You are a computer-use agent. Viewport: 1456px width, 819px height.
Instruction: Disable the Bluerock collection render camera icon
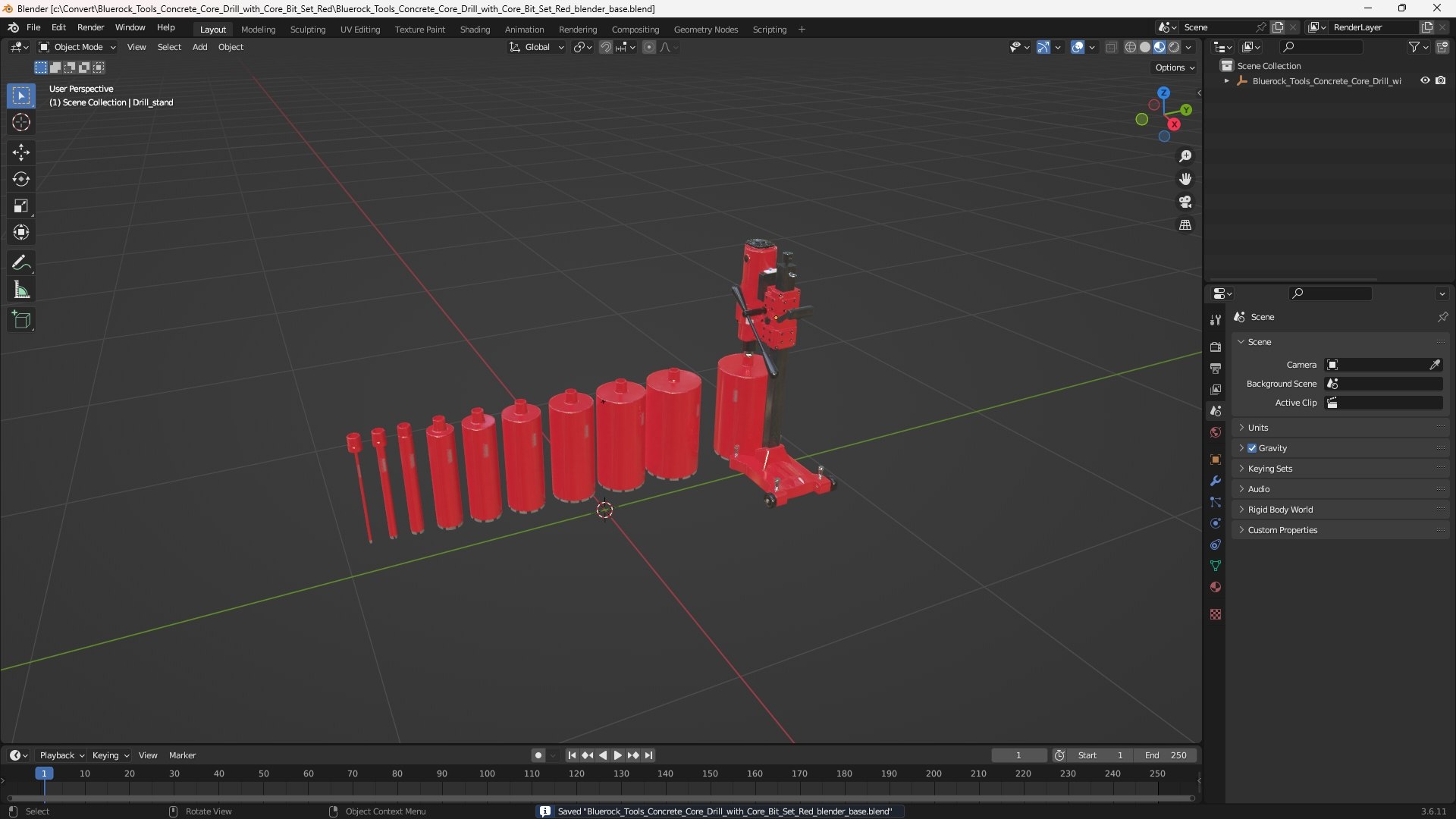point(1441,80)
